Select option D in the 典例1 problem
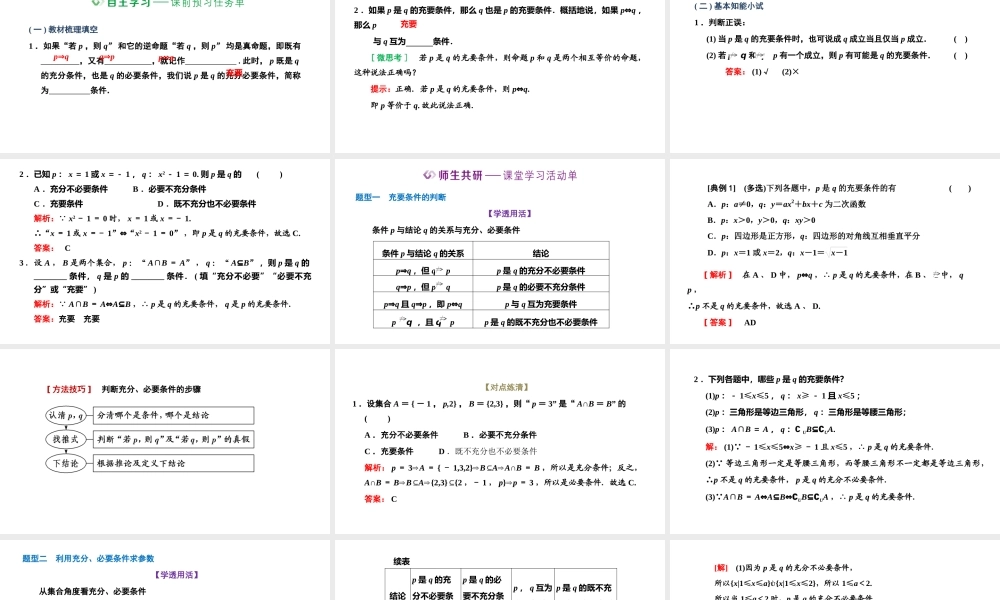This screenshot has width=1000, height=600. [712, 252]
